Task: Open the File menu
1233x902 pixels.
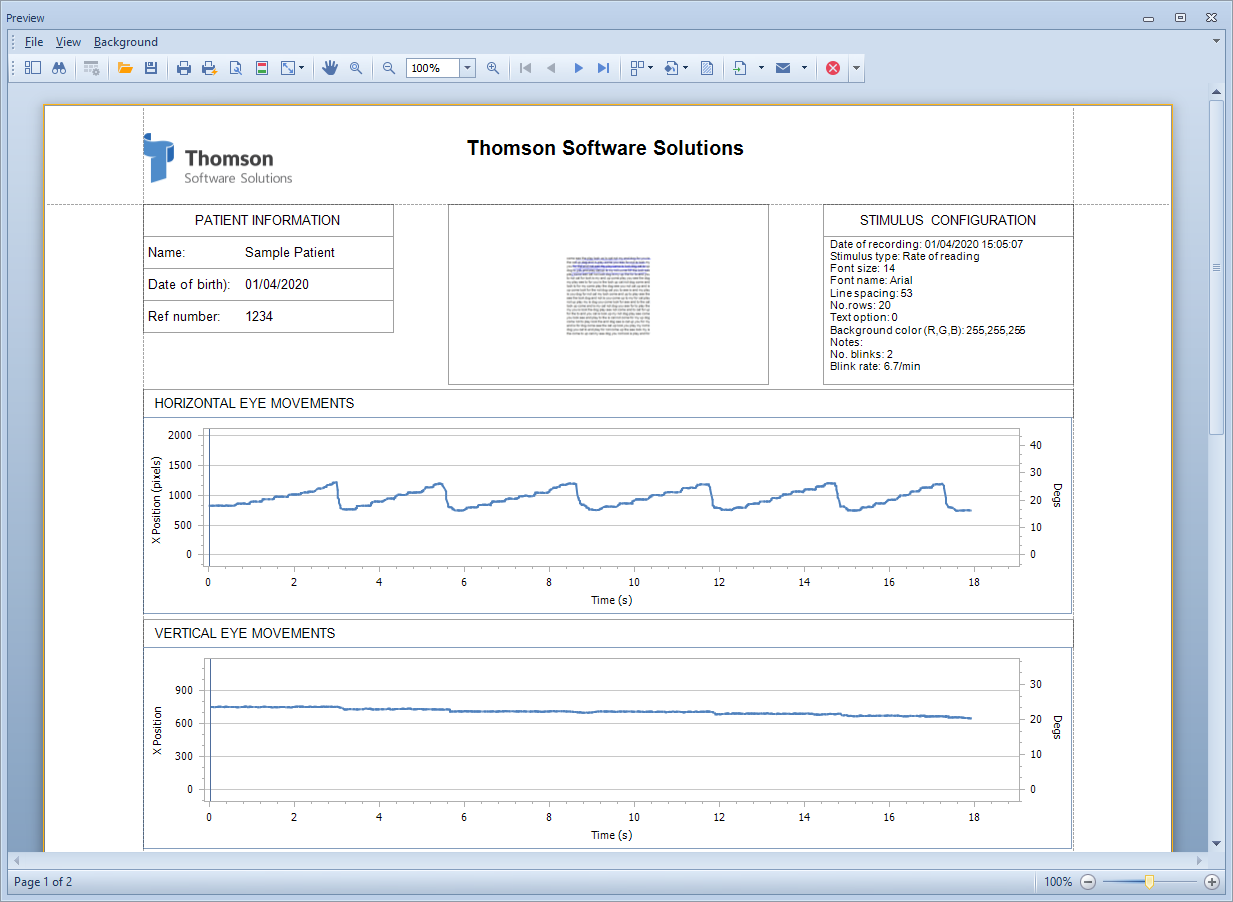Action: coord(34,42)
